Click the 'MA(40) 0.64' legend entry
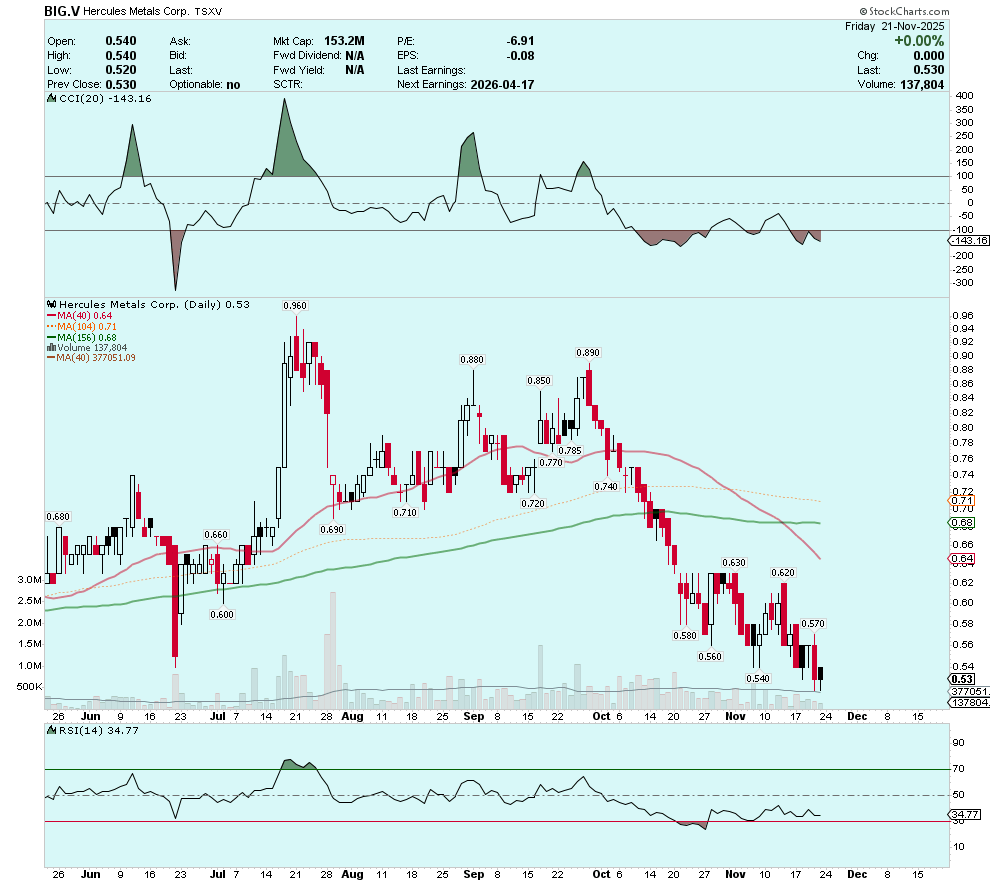Screen dimensions: 990x883 coord(84,316)
